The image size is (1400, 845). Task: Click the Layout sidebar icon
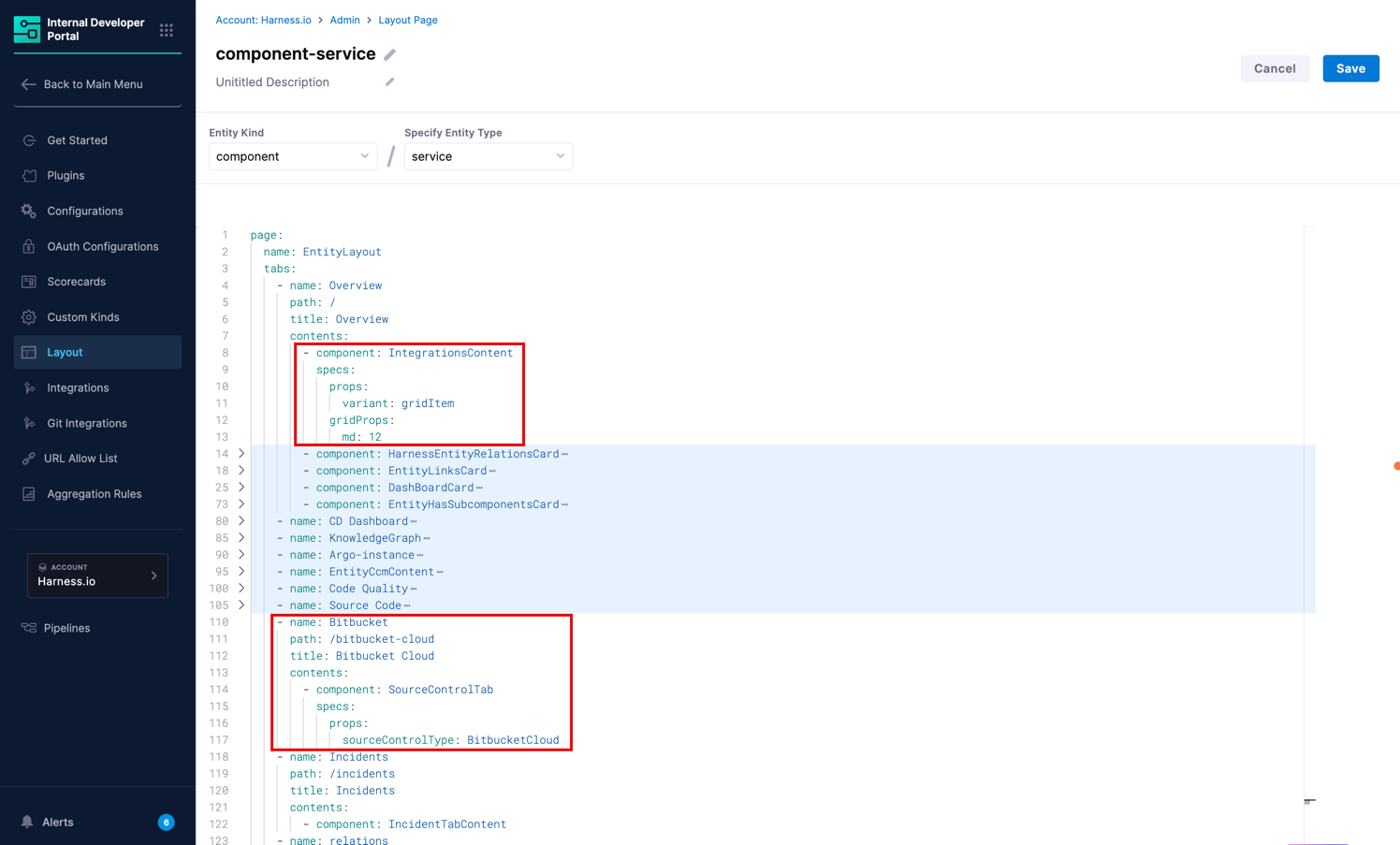[x=29, y=353]
